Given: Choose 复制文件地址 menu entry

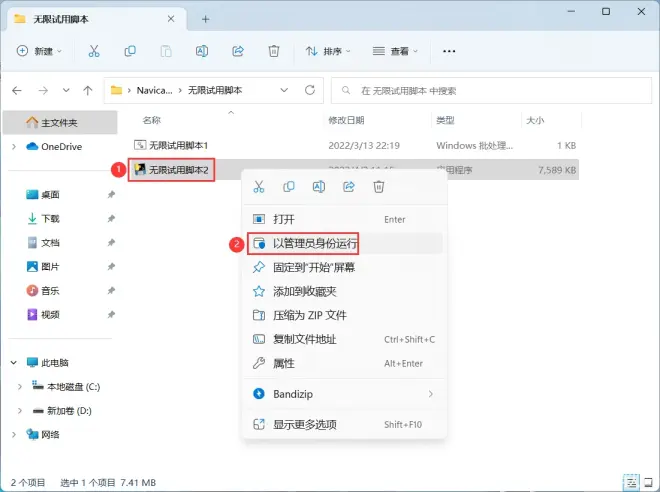Looking at the screenshot, I should click(x=344, y=339).
